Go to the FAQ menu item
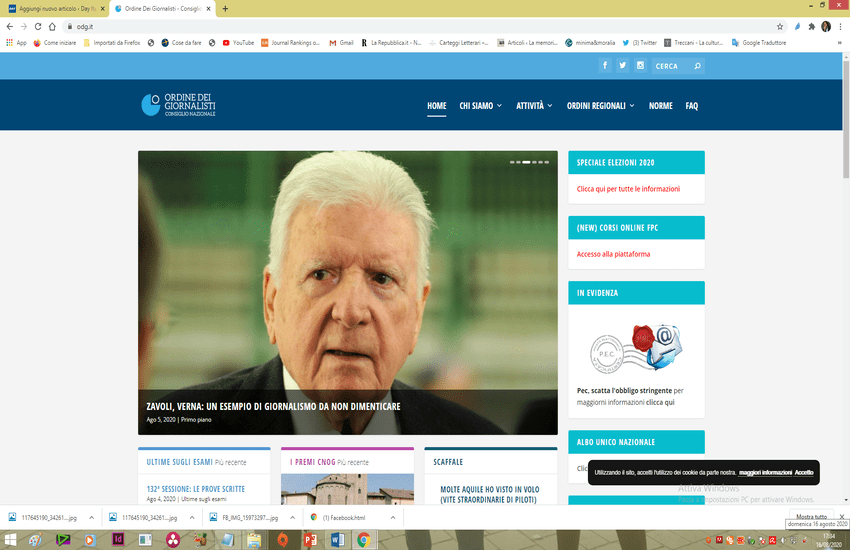850x550 pixels. [692, 105]
